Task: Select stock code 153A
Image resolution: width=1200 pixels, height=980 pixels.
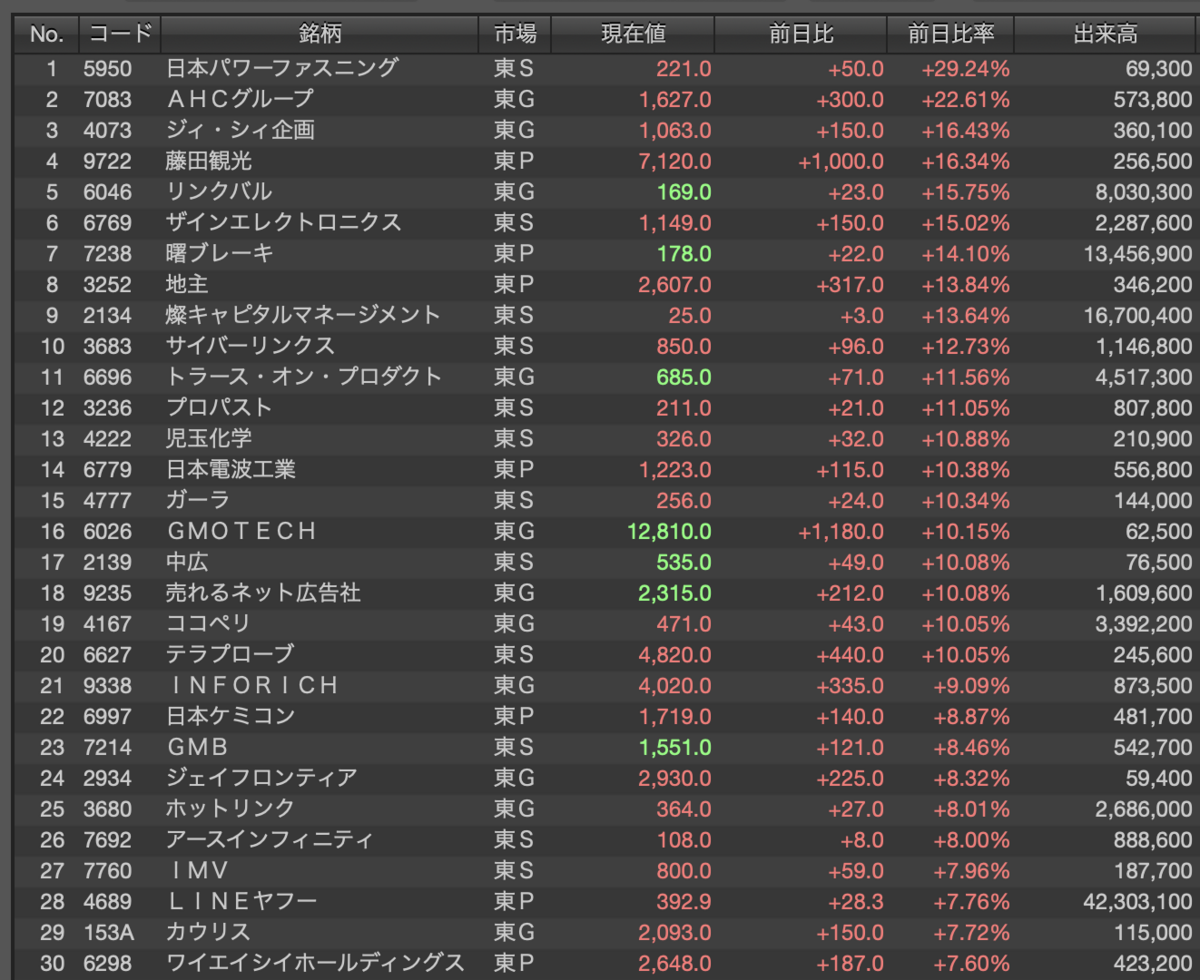Action: (x=108, y=932)
